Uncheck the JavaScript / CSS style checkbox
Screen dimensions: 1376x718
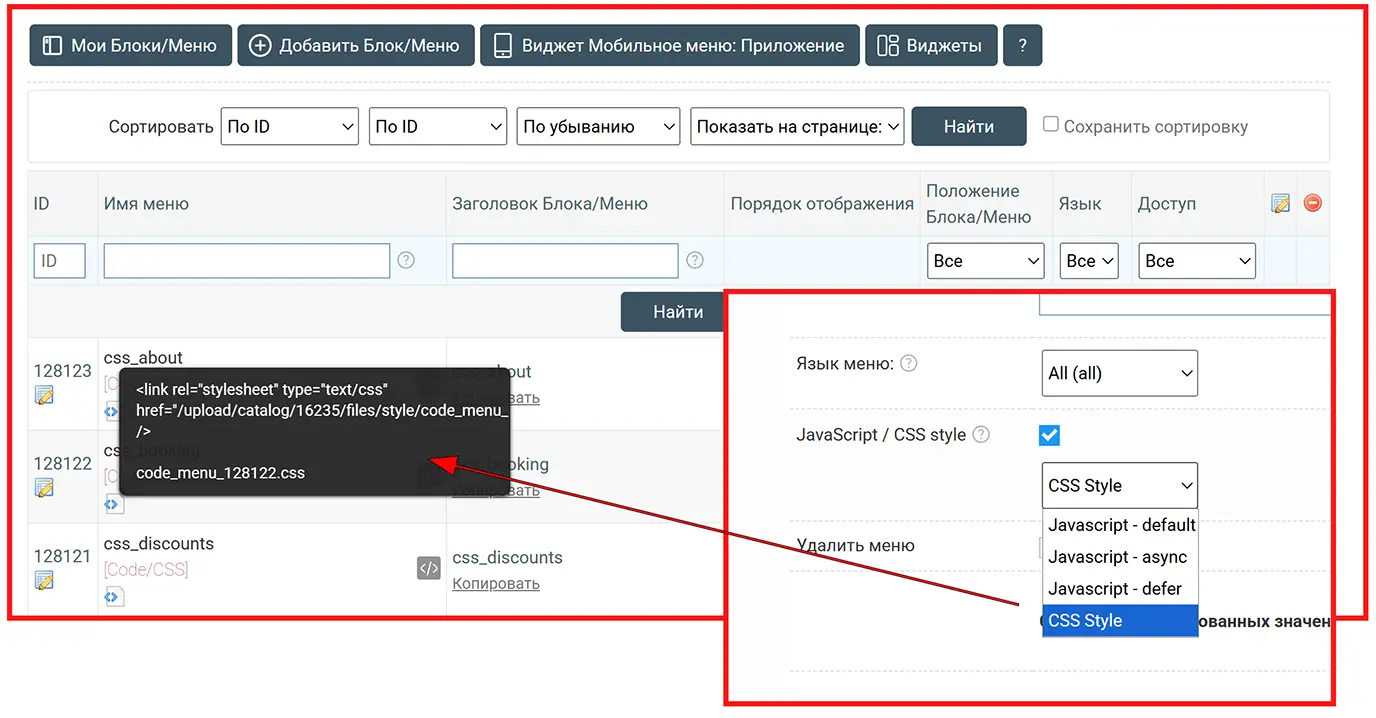click(x=1049, y=435)
